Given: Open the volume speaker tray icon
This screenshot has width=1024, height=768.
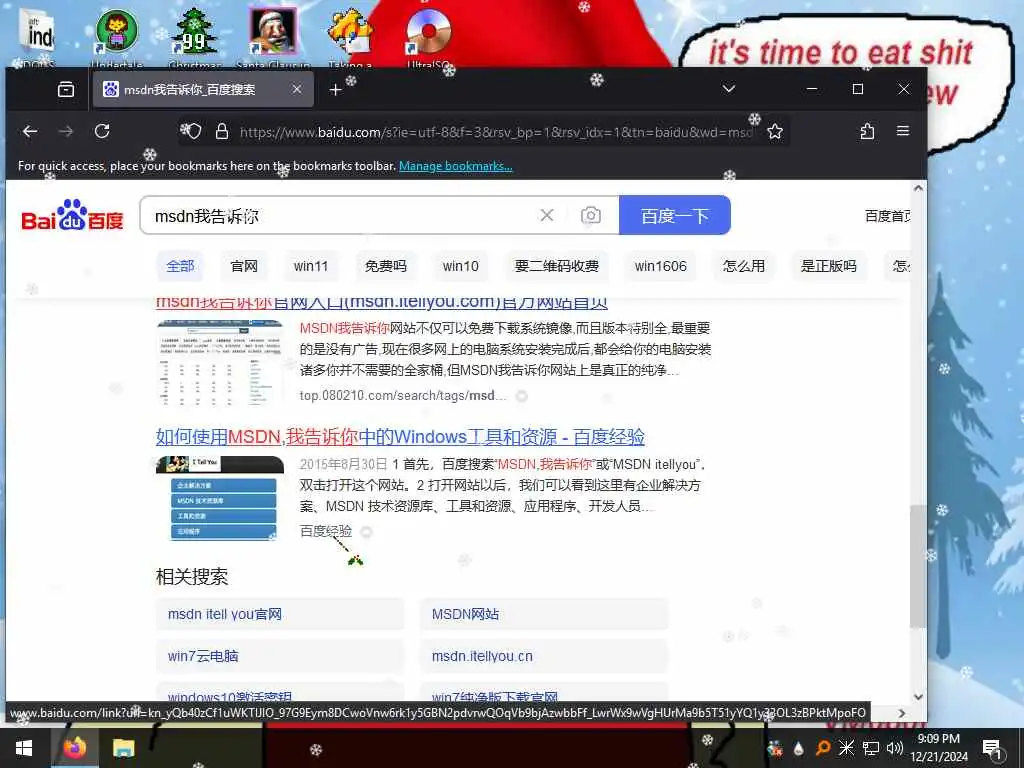Looking at the screenshot, I should (895, 748).
